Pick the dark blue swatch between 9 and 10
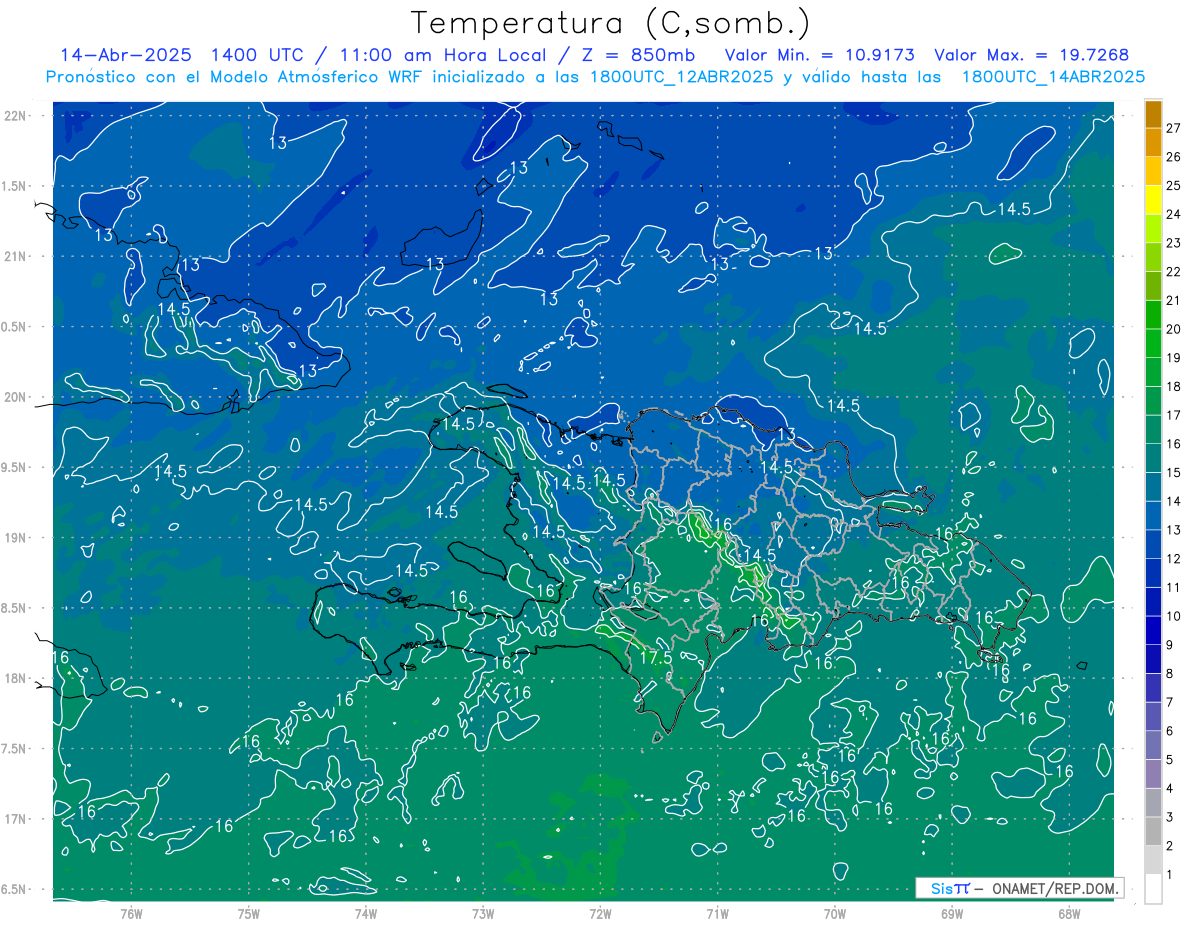 (1153, 630)
